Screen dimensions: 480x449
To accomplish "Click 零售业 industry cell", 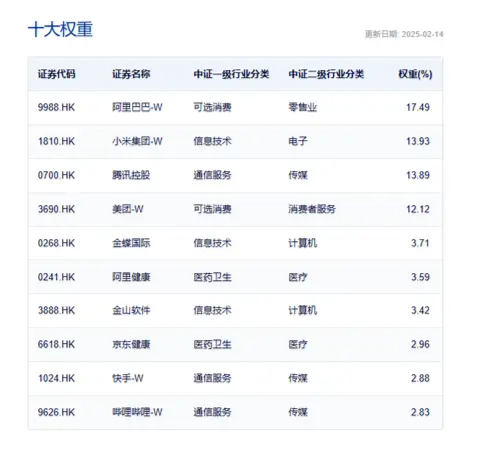I will [303, 107].
